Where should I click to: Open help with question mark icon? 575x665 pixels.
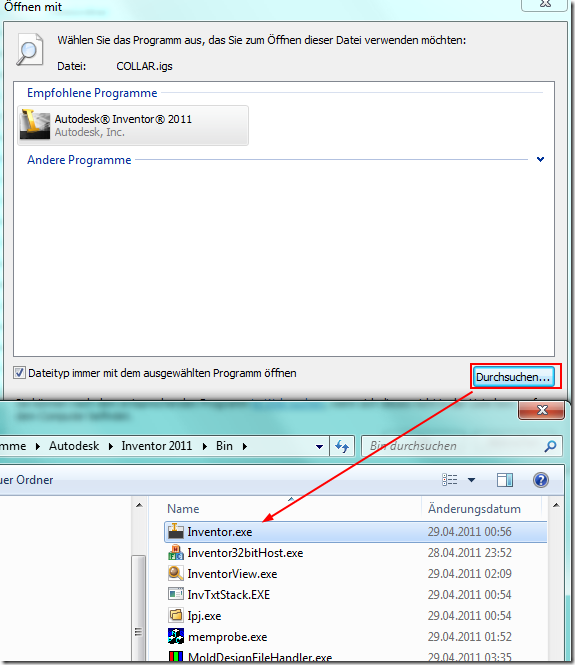coord(541,480)
